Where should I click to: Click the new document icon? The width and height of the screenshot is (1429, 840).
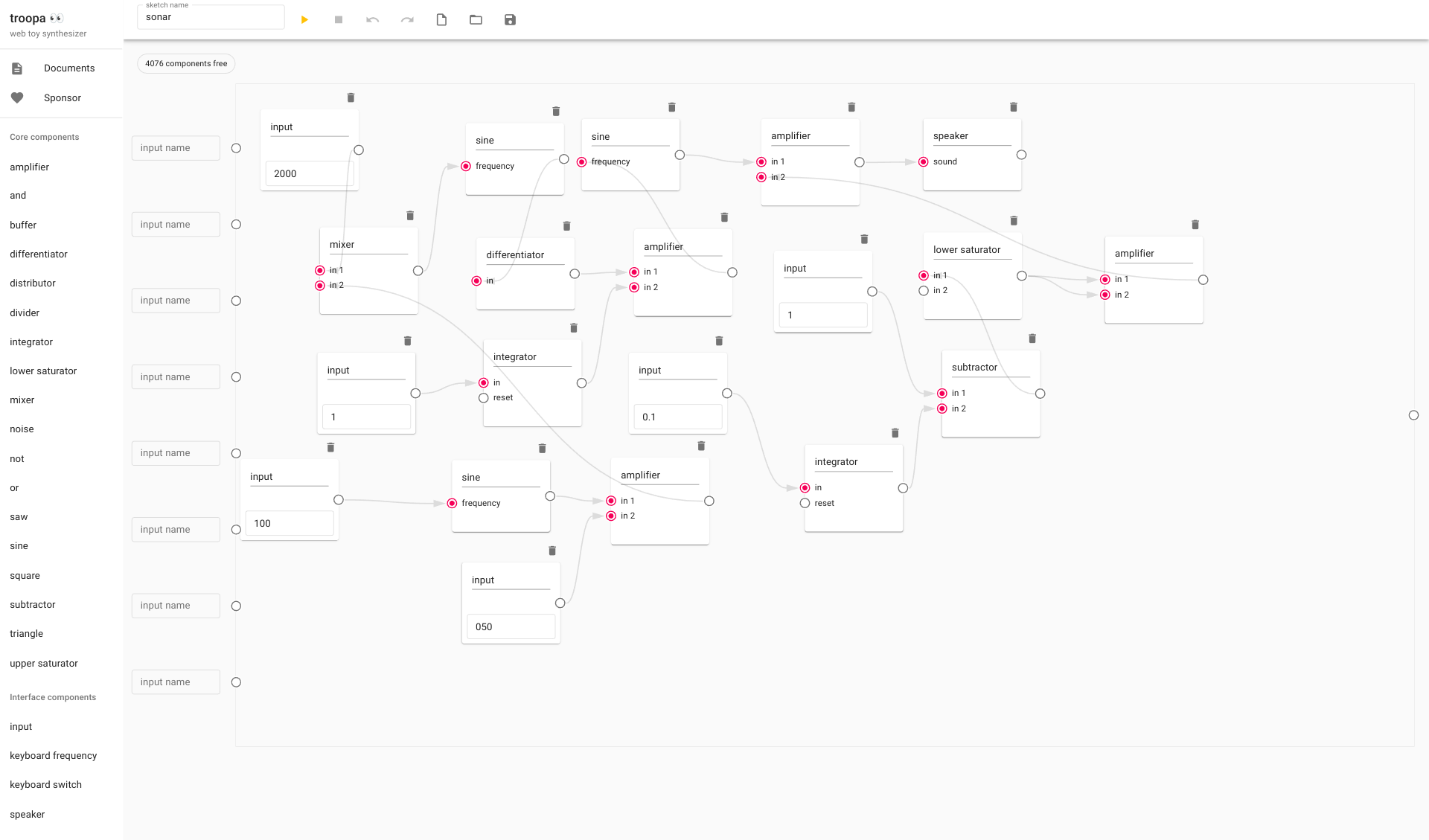(x=441, y=20)
